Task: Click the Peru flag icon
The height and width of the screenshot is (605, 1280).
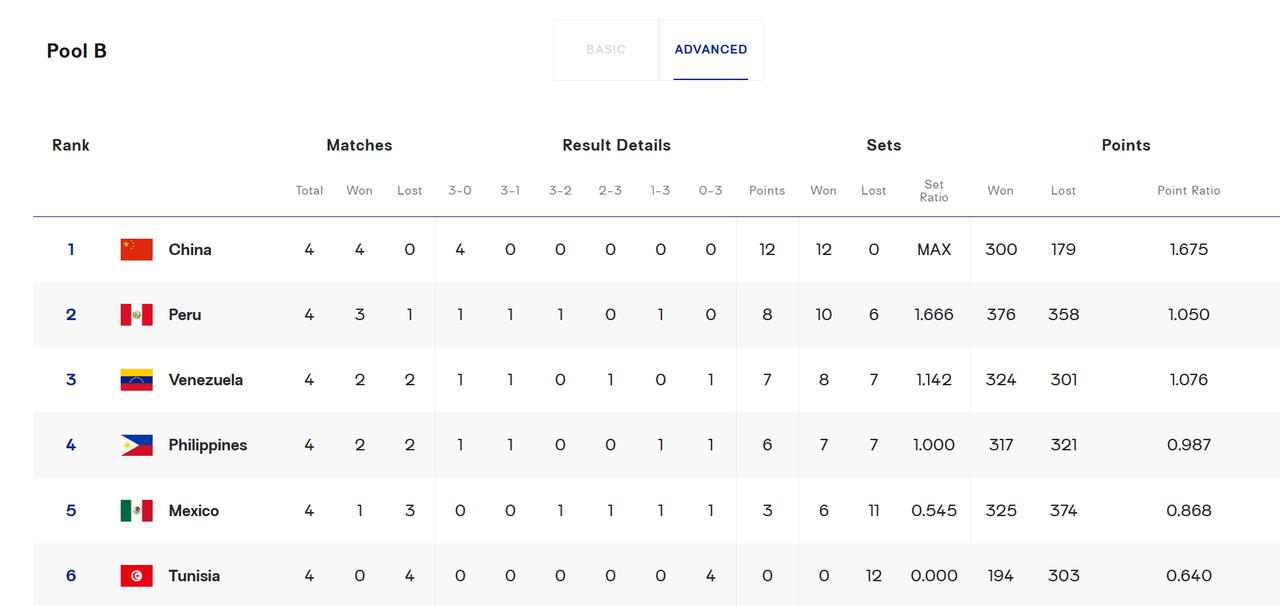Action: [137, 315]
